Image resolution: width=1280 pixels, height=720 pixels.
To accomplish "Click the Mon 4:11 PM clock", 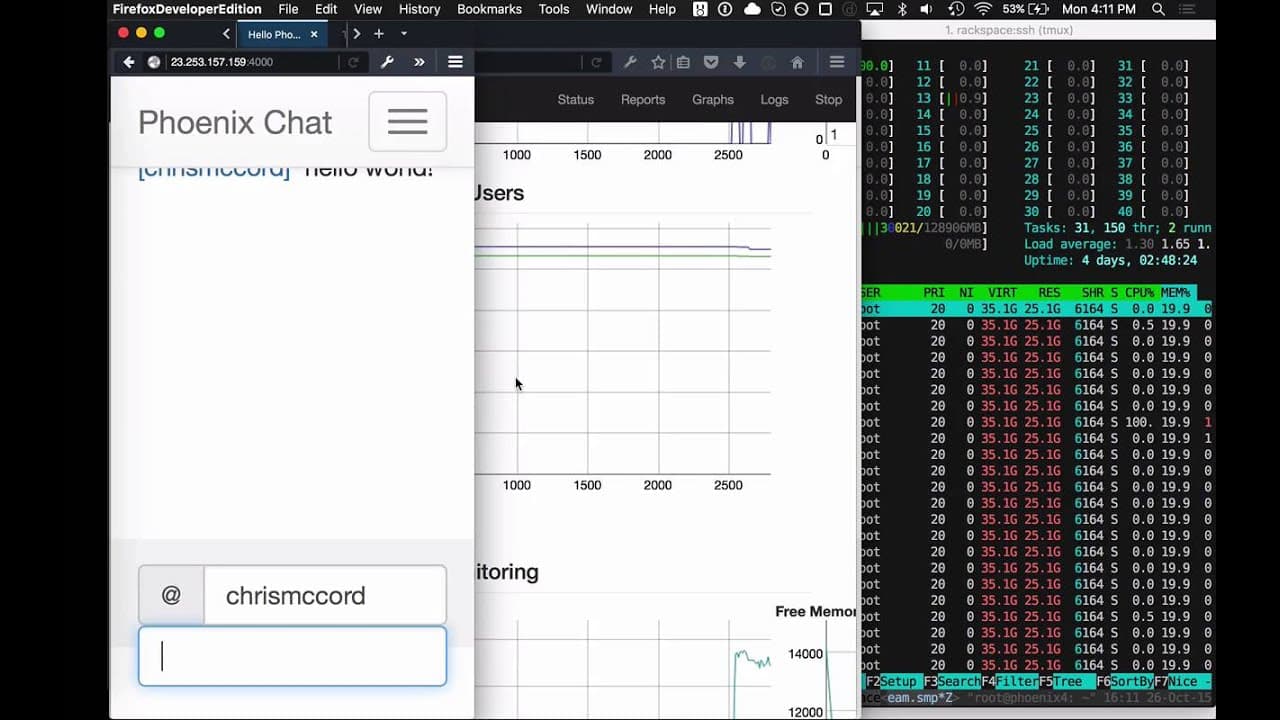I will (x=1099, y=9).
